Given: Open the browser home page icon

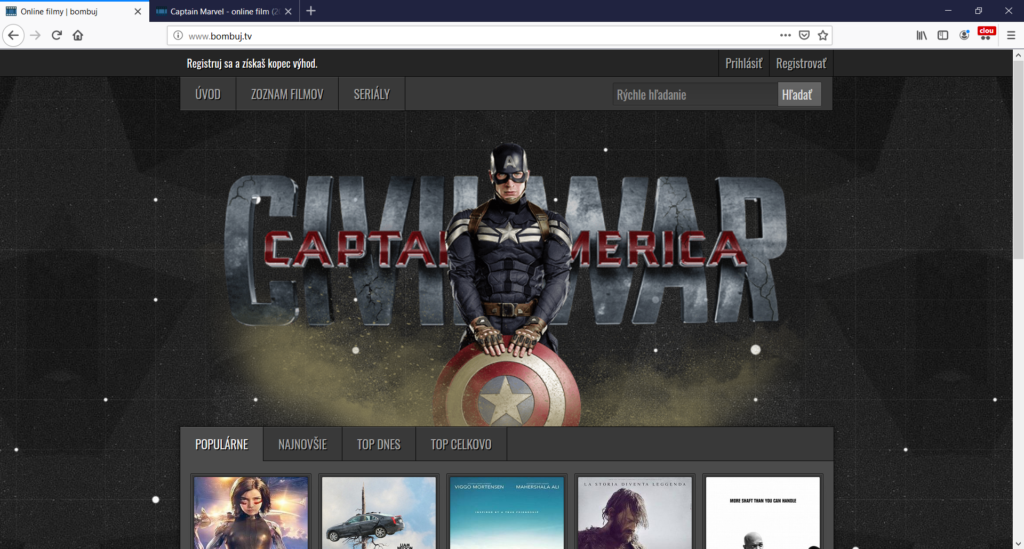Looking at the screenshot, I should [x=78, y=35].
